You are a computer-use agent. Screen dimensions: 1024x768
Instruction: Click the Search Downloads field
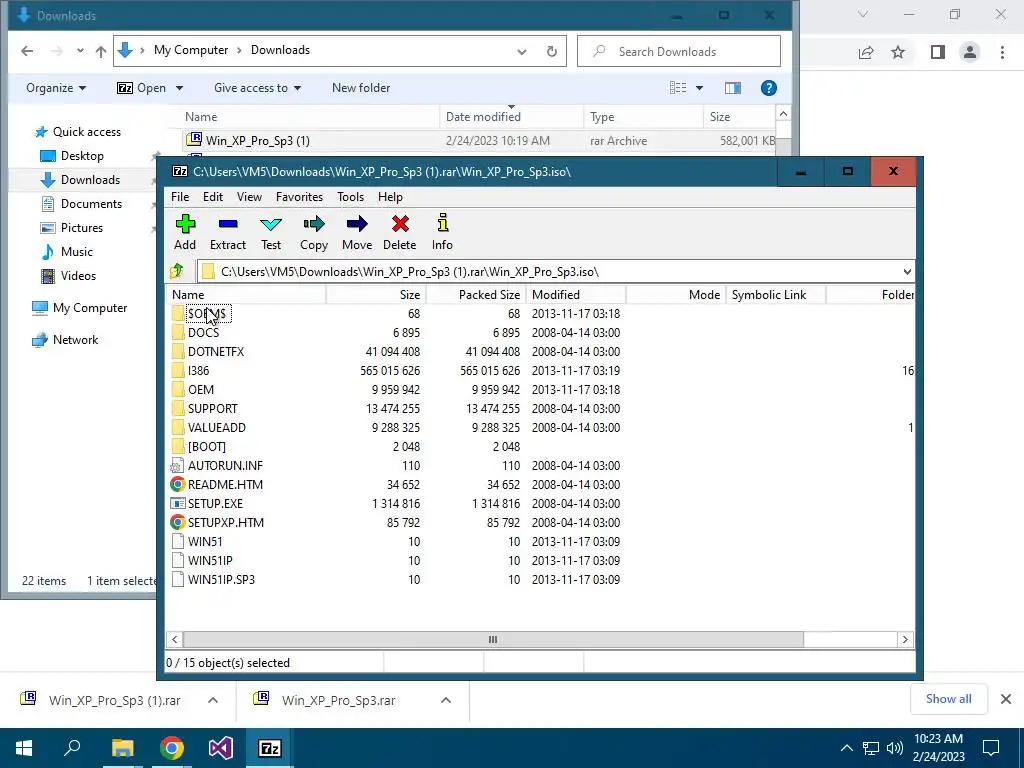(679, 52)
